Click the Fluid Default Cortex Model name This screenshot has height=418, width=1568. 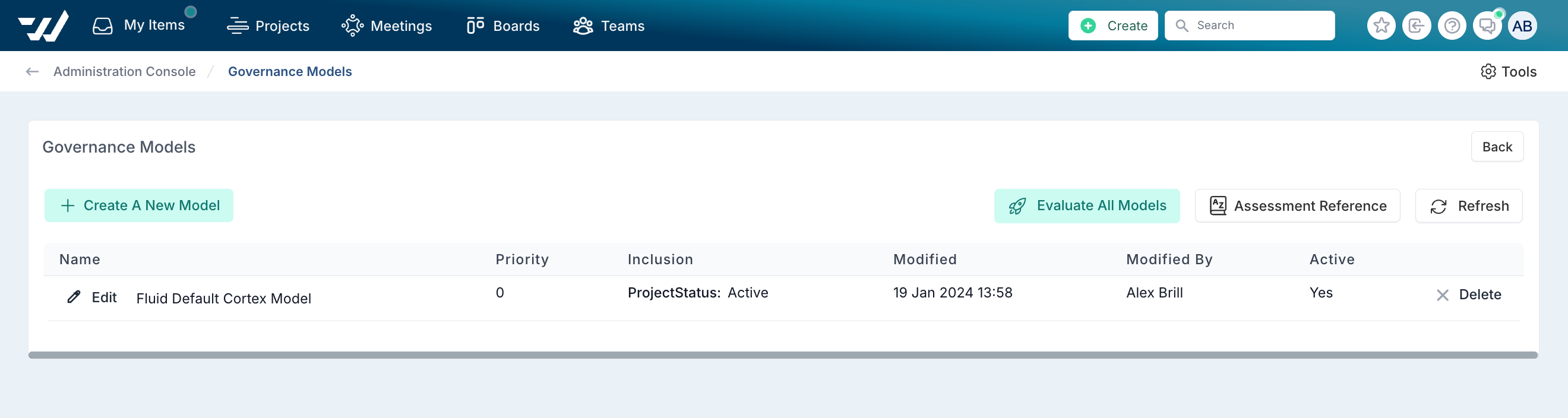tap(223, 298)
